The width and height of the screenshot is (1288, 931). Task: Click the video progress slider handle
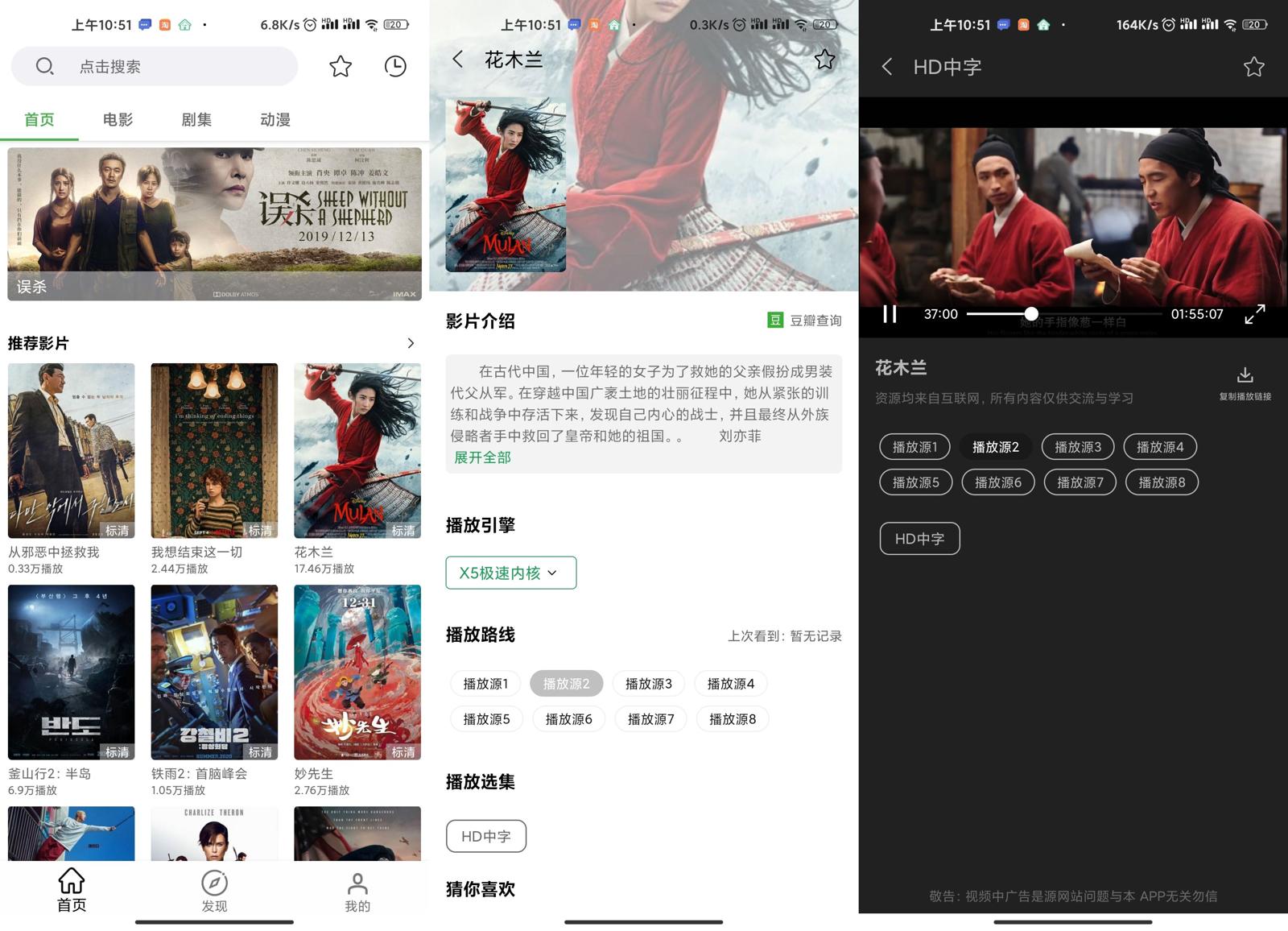click(x=1031, y=314)
